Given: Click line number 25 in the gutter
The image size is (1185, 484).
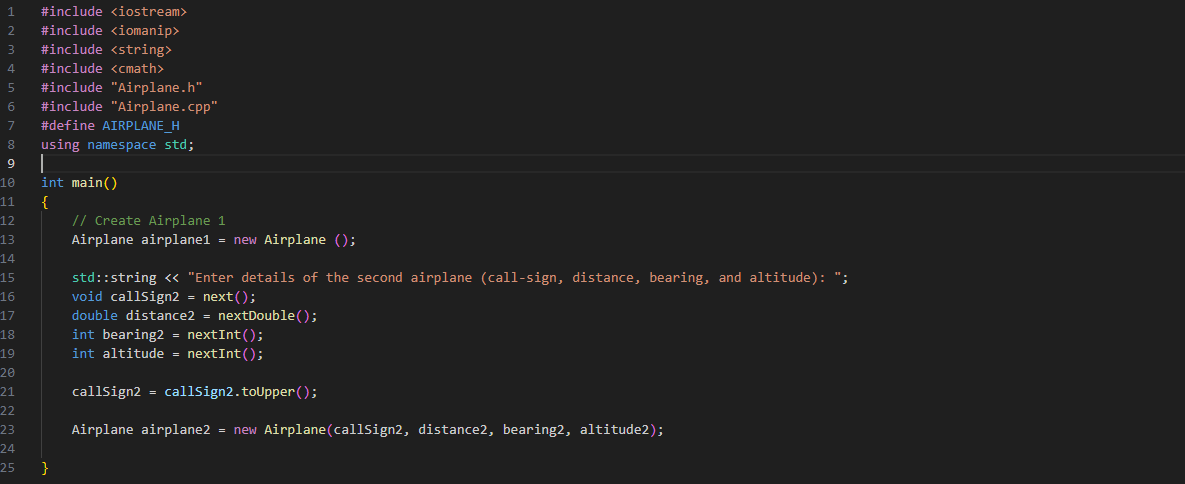Looking at the screenshot, I should coord(8,468).
